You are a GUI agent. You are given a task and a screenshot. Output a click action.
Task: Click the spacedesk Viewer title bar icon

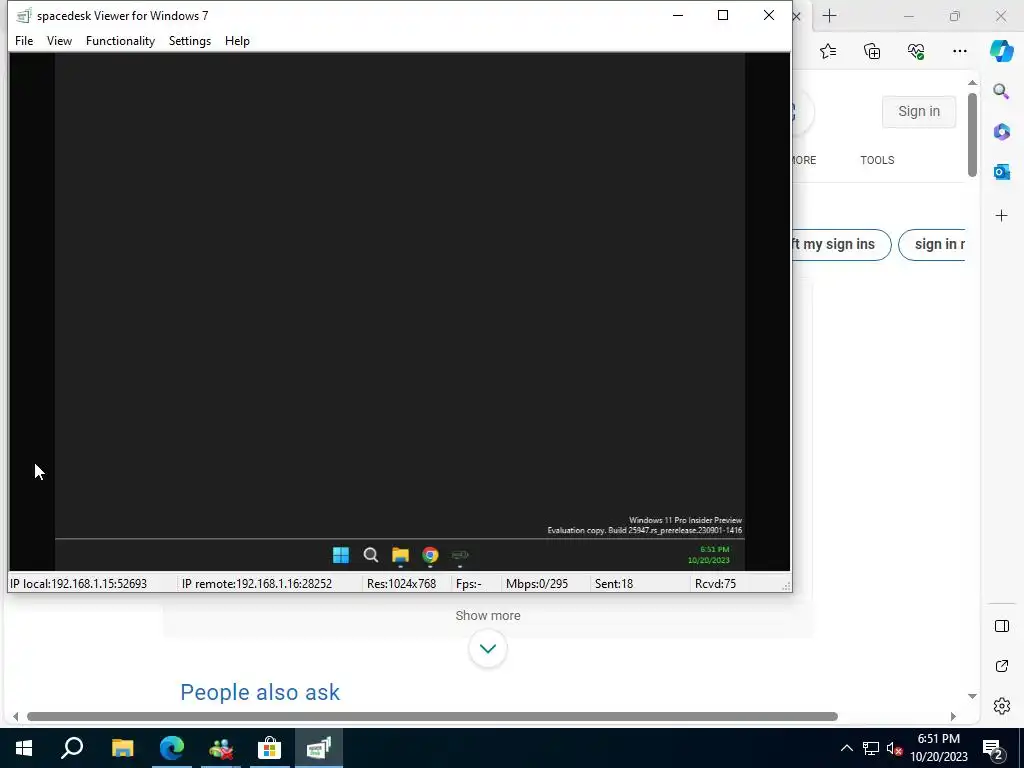pyautogui.click(x=24, y=16)
